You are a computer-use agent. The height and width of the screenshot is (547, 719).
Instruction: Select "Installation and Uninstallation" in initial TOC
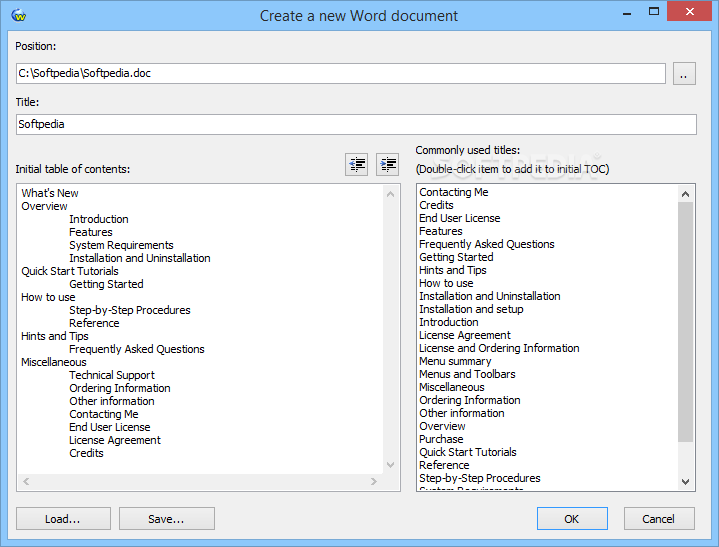point(140,258)
